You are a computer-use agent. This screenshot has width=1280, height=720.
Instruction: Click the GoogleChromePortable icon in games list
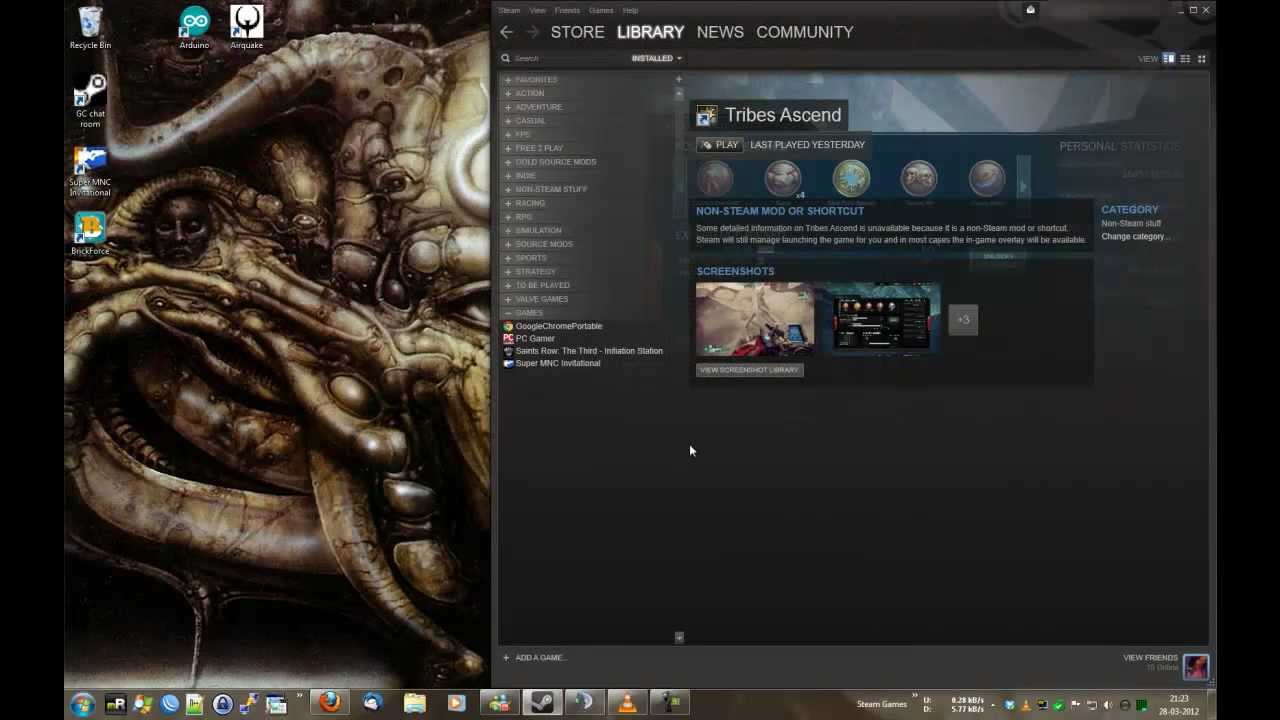click(508, 326)
